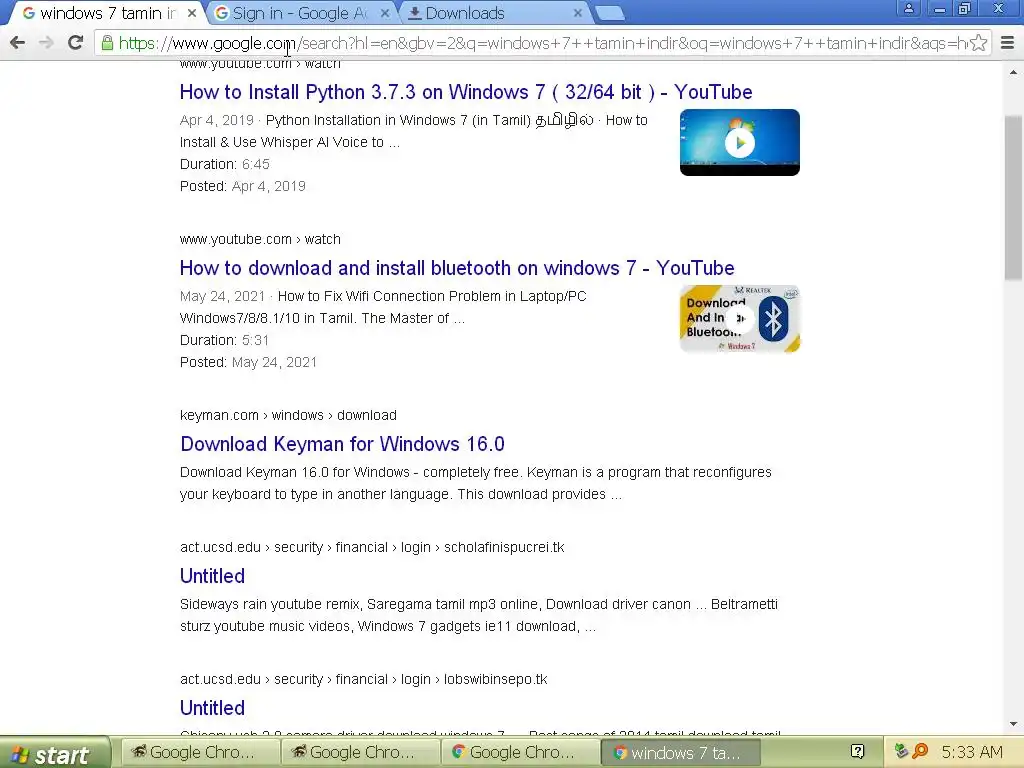Switch to the Downloads tab
Image resolution: width=1024 pixels, height=768 pixels.
pyautogui.click(x=494, y=13)
